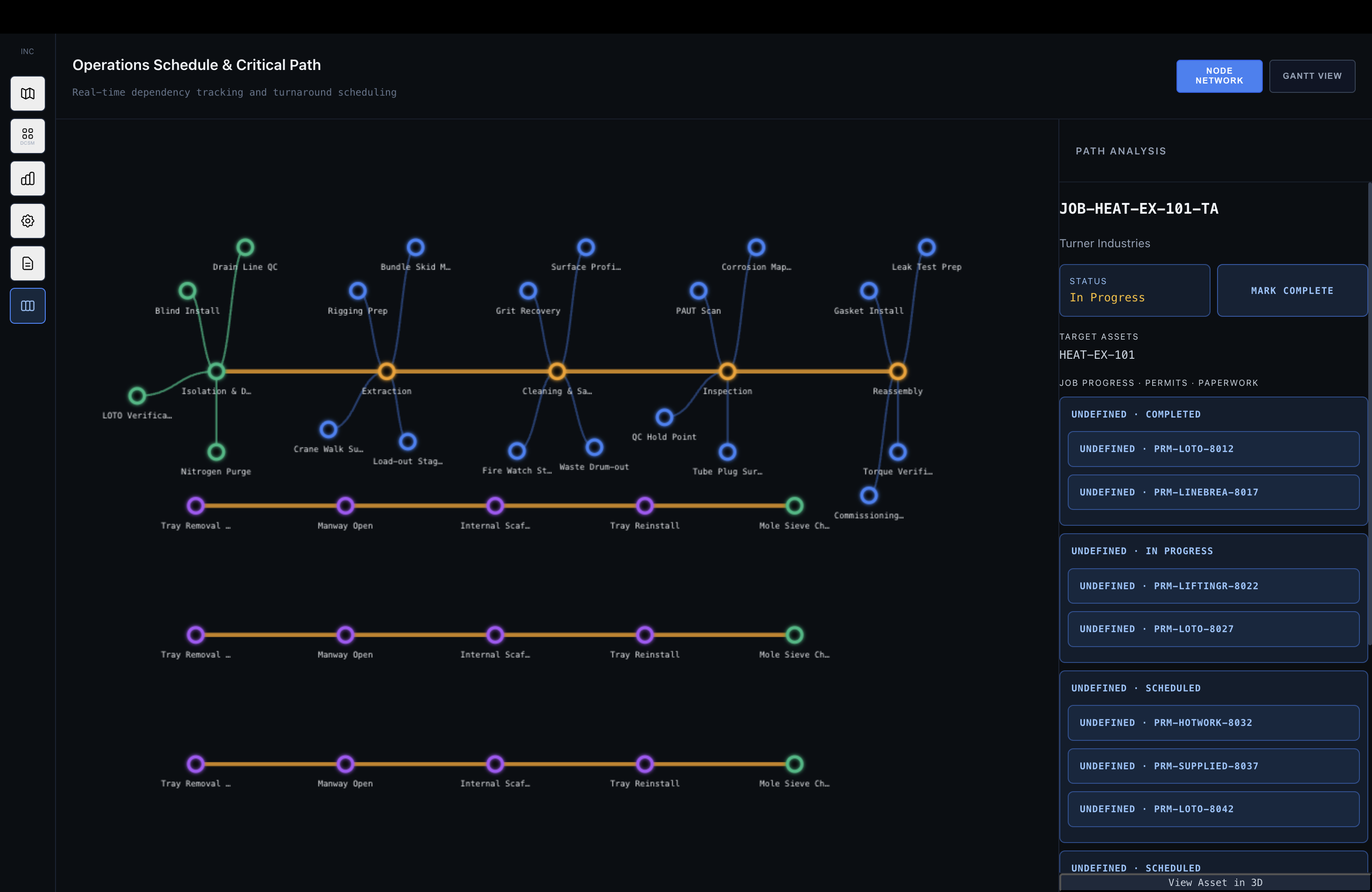The image size is (1372, 892).
Task: Open the bar chart analytics sidebar icon
Action: pos(28,179)
